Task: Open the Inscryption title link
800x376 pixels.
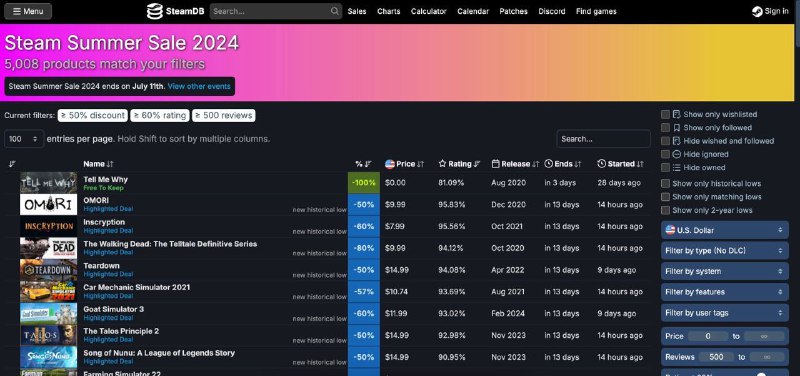Action: (x=104, y=222)
